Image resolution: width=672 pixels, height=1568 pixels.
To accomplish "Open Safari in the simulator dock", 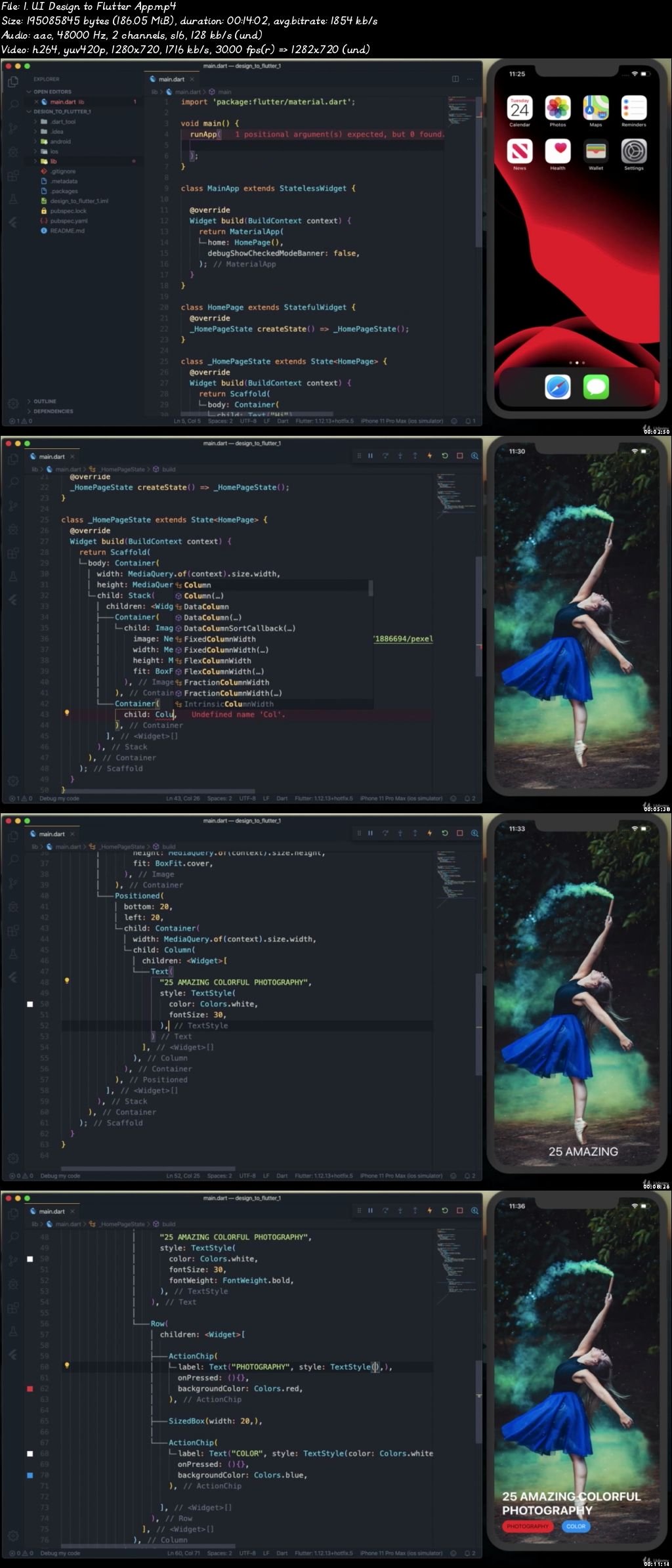I will tap(558, 387).
